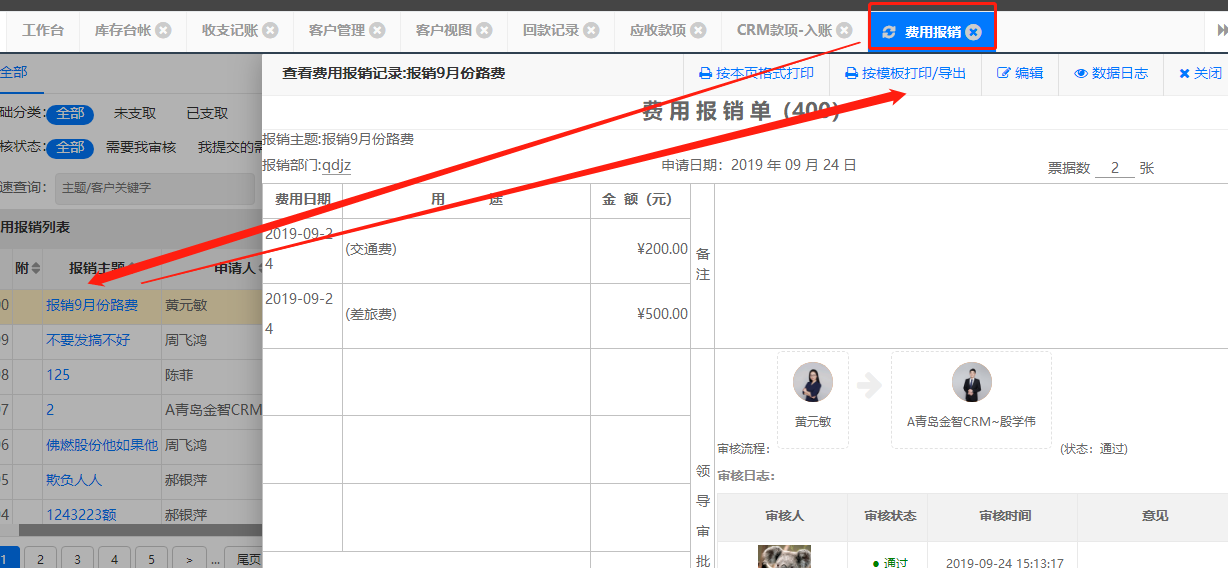
Task: Click the next page > button
Action: click(x=189, y=559)
